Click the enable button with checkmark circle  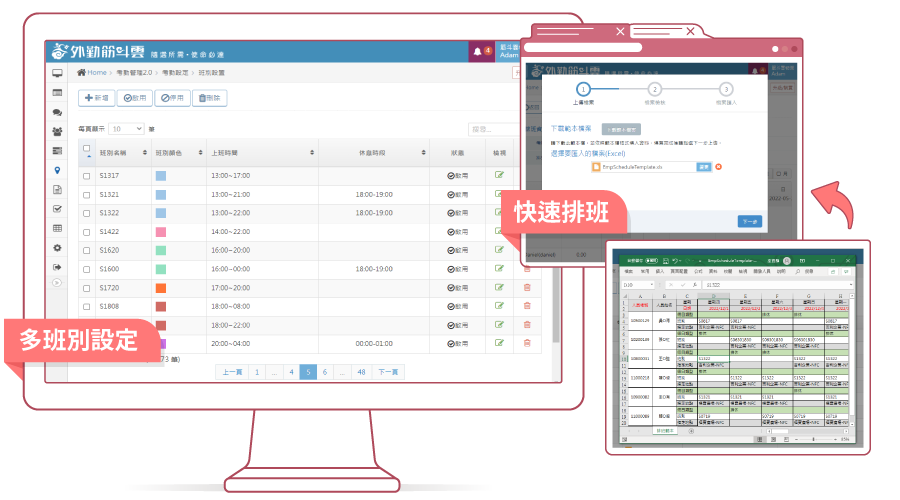[135, 98]
